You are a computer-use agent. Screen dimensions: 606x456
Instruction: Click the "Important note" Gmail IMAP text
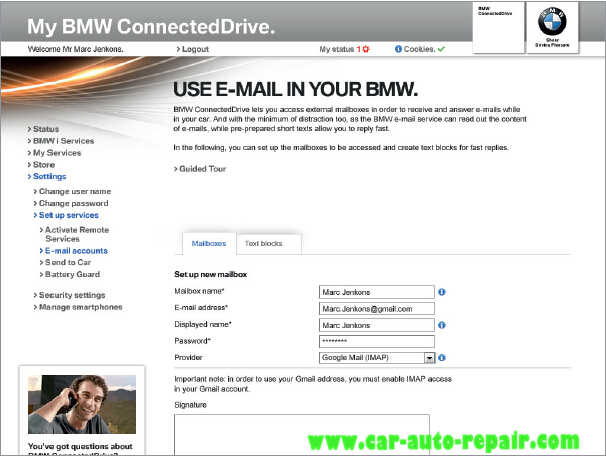coord(313,384)
